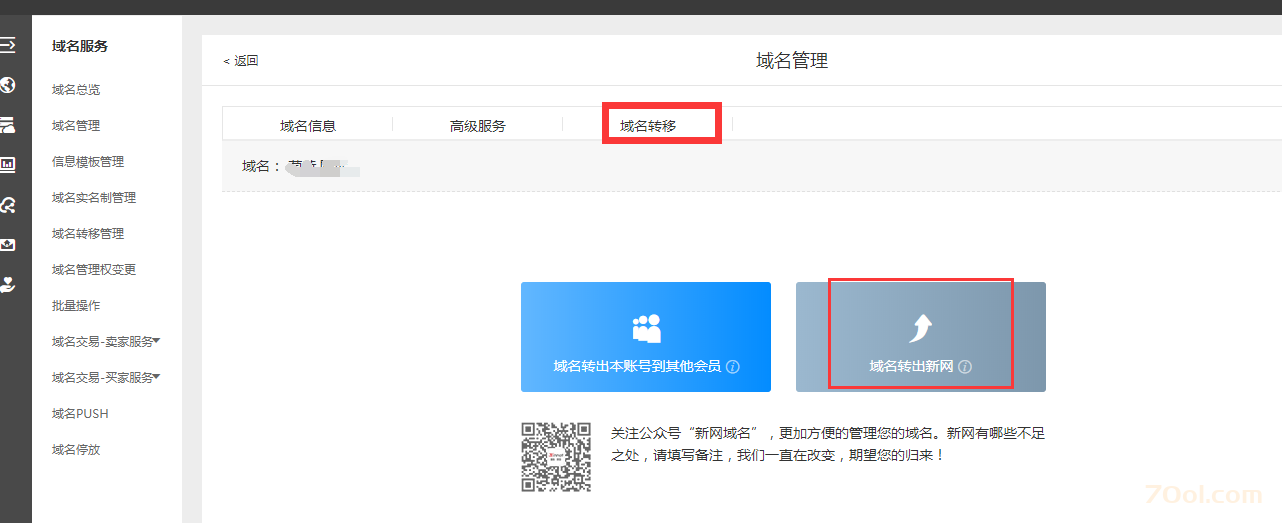Image resolution: width=1282 pixels, height=523 pixels.
Task: Open 域名总览 in the sidebar menu
Action: pos(76,90)
